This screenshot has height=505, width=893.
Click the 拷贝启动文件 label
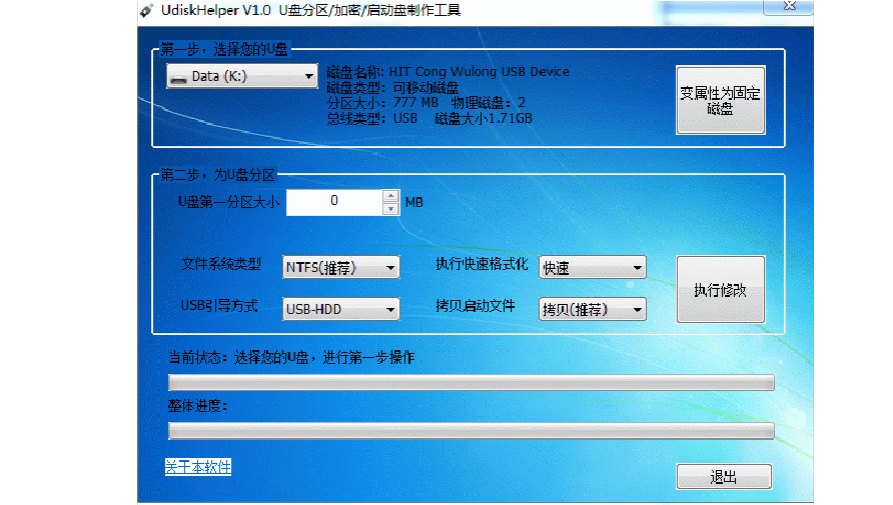[475, 306]
